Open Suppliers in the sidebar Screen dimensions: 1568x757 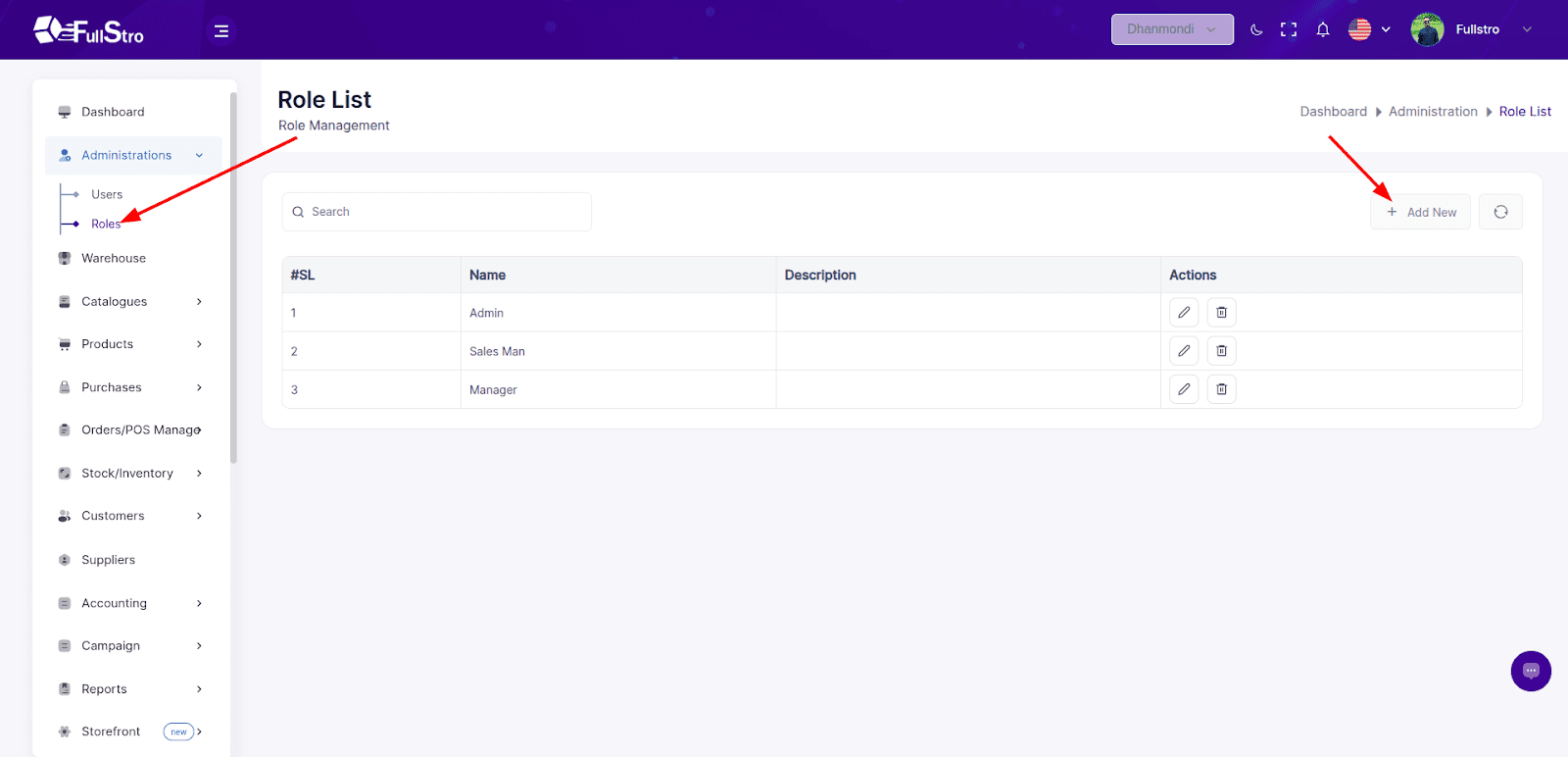(108, 560)
